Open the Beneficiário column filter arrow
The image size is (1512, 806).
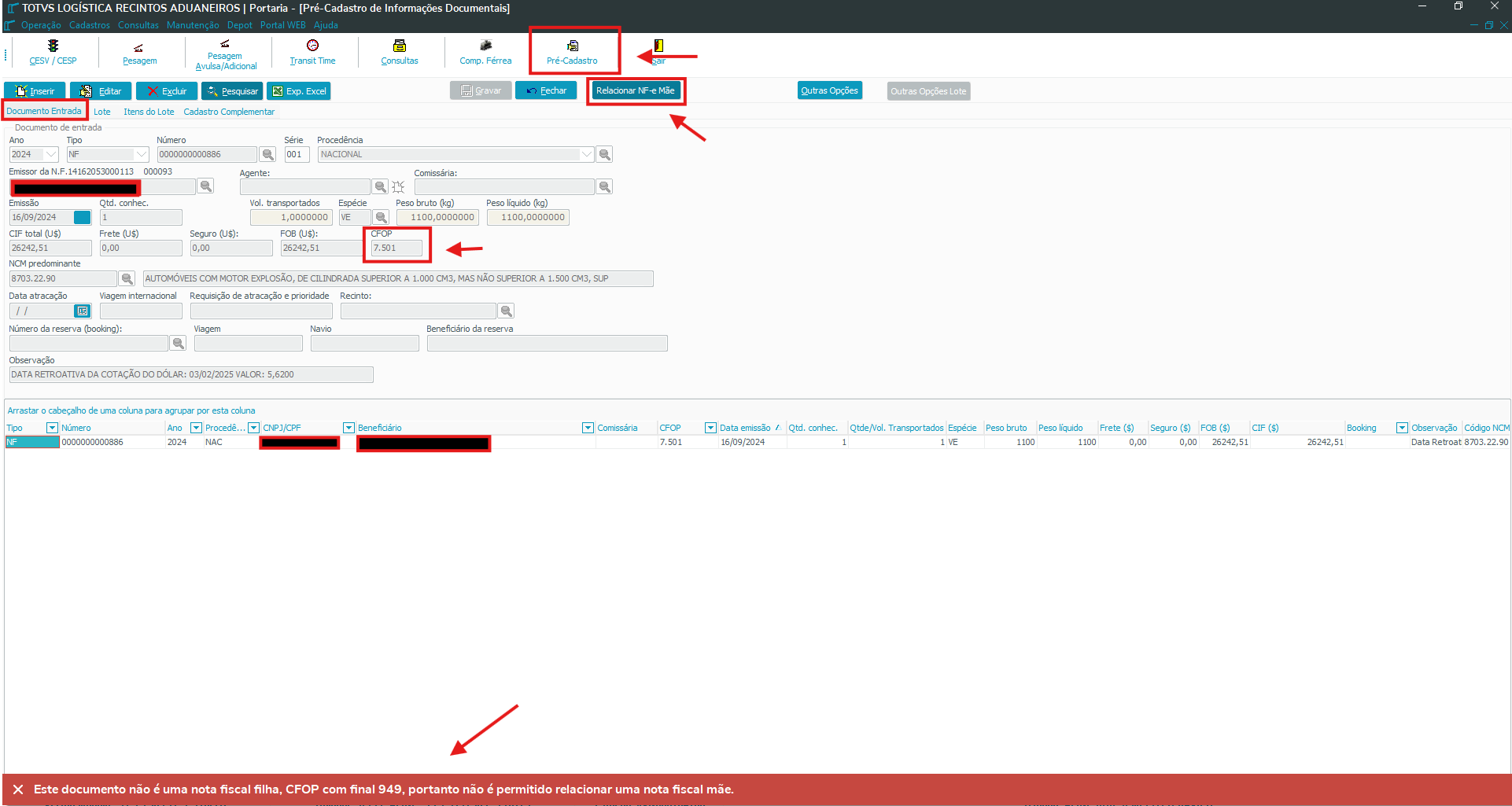coord(588,428)
